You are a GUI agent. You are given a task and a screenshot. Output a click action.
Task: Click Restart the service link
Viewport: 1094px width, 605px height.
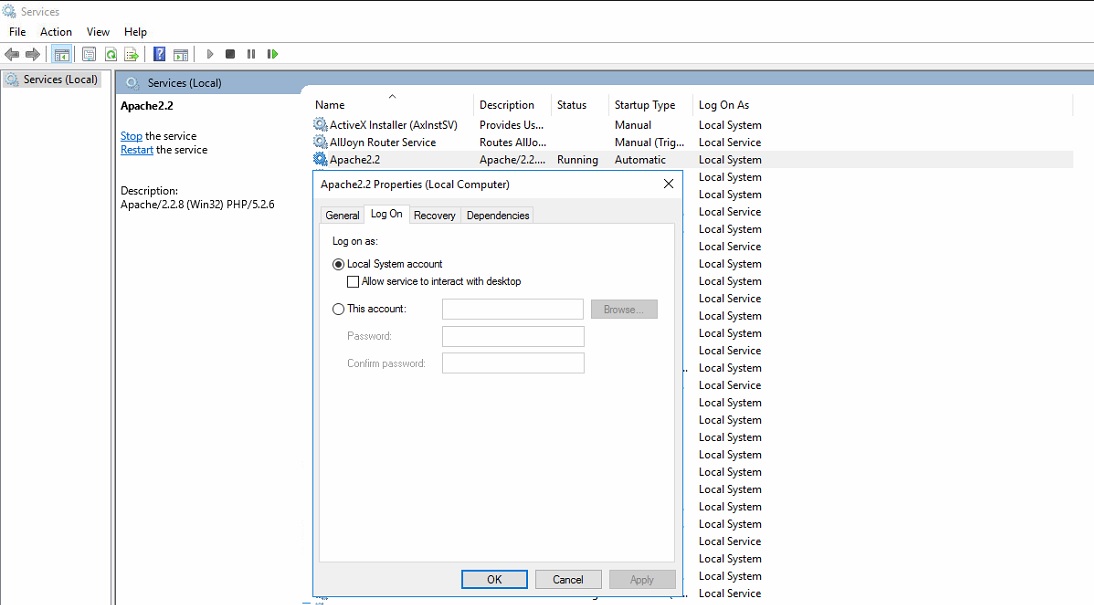137,150
